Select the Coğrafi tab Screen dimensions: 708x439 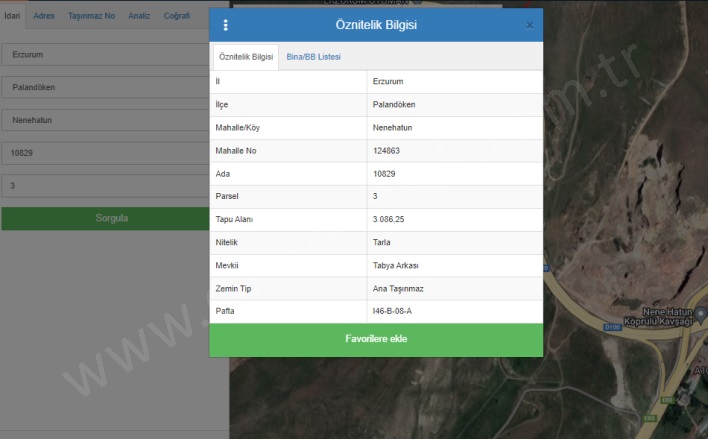click(x=176, y=16)
